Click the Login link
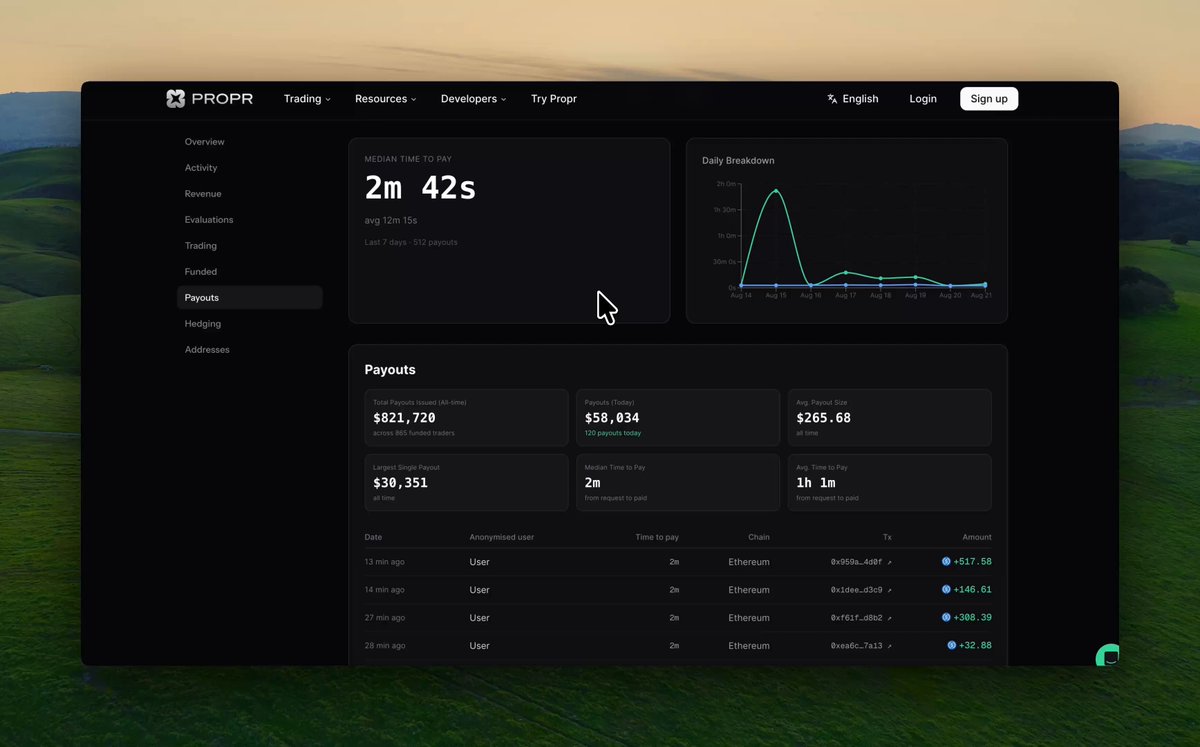This screenshot has height=747, width=1200. [x=923, y=99]
